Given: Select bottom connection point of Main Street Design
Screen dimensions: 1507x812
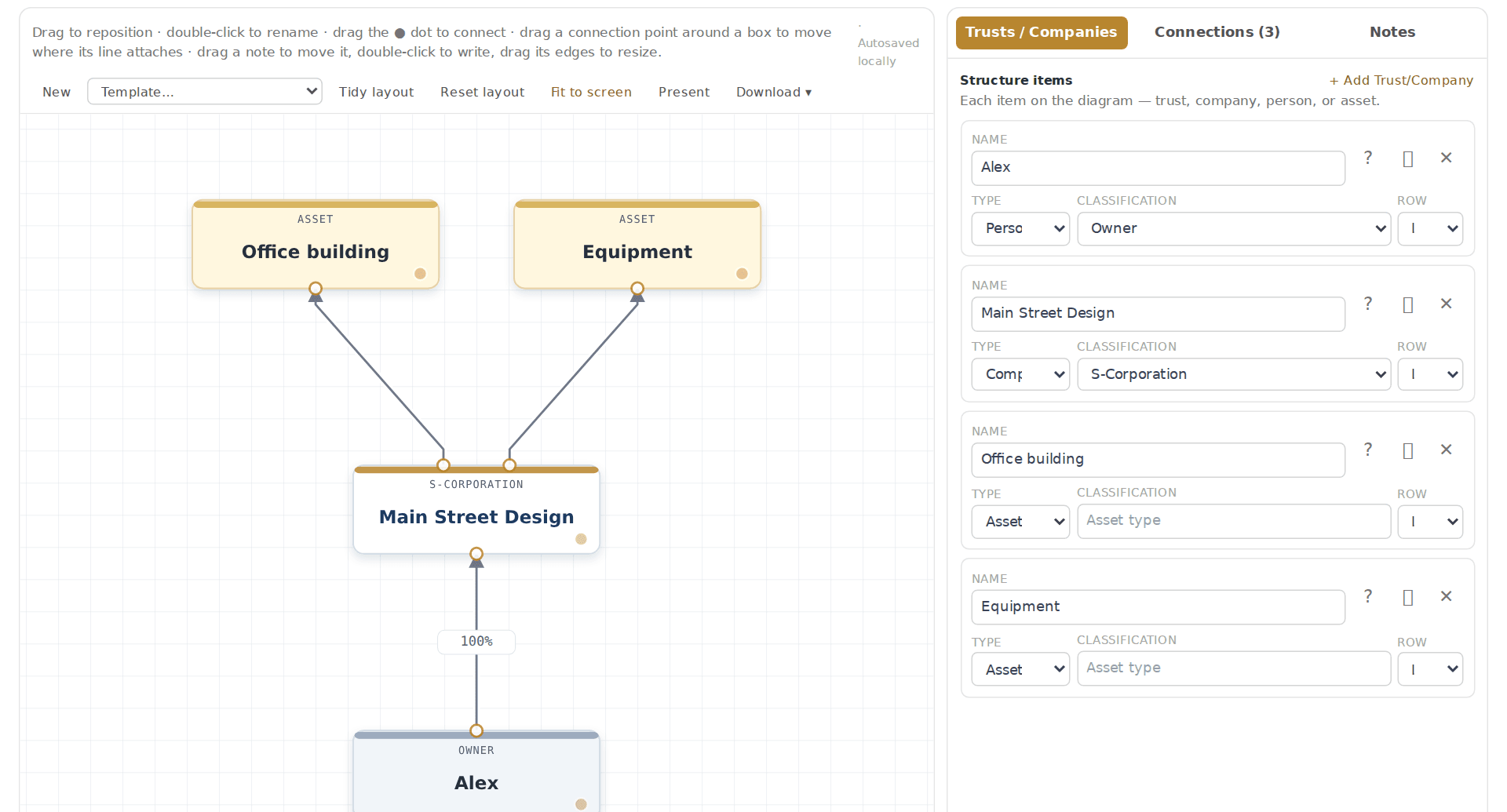Looking at the screenshot, I should point(476,554).
